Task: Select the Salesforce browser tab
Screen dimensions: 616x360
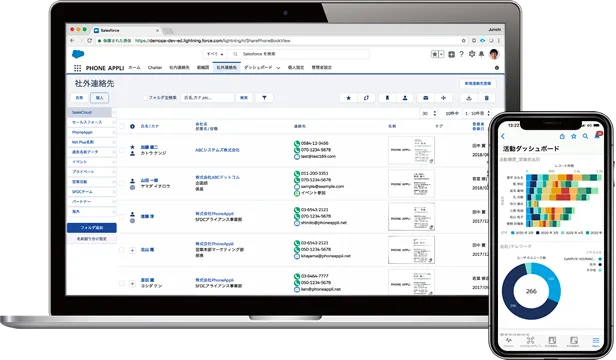Action: tap(126, 30)
